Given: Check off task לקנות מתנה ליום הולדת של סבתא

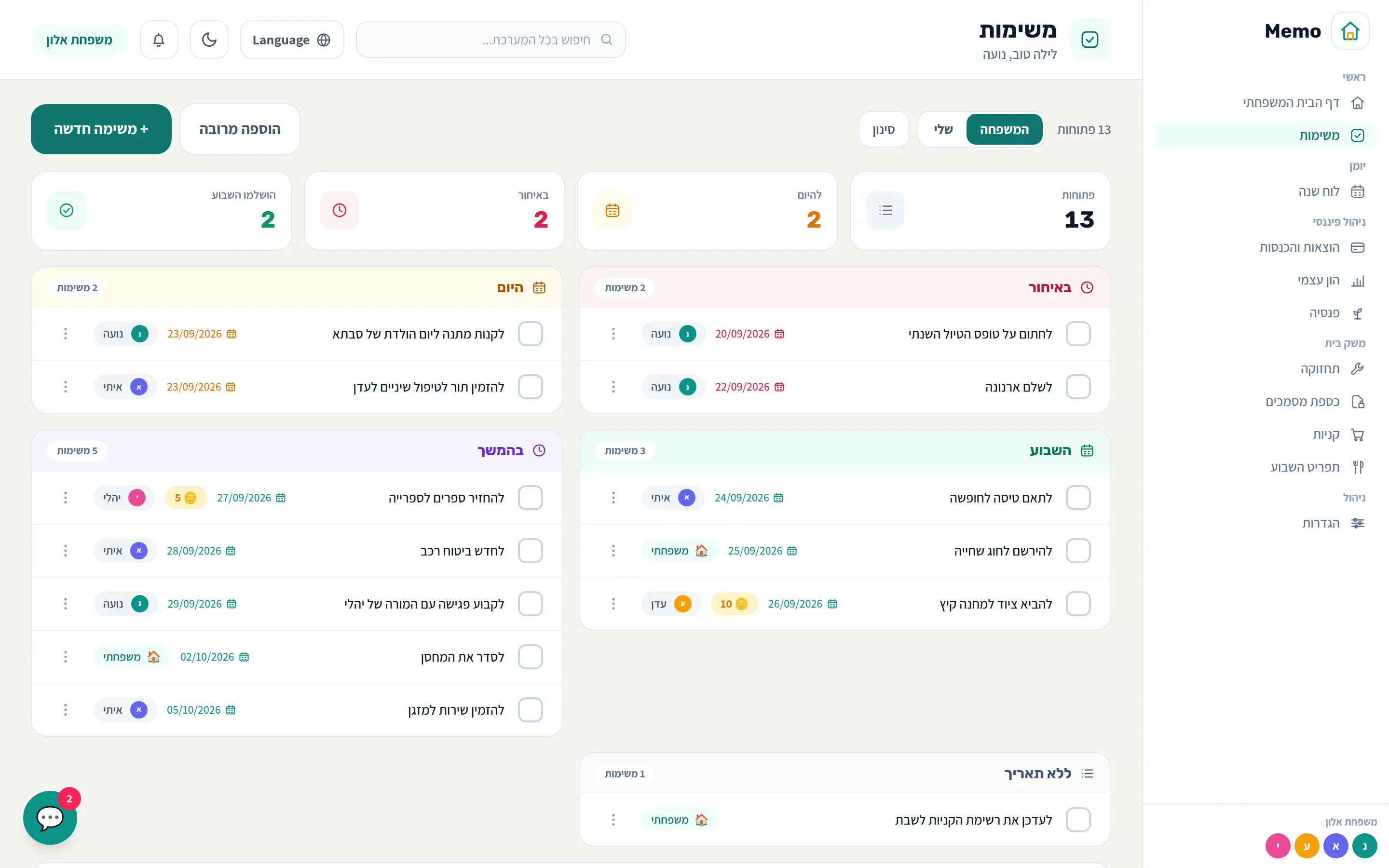Looking at the screenshot, I should (x=531, y=334).
